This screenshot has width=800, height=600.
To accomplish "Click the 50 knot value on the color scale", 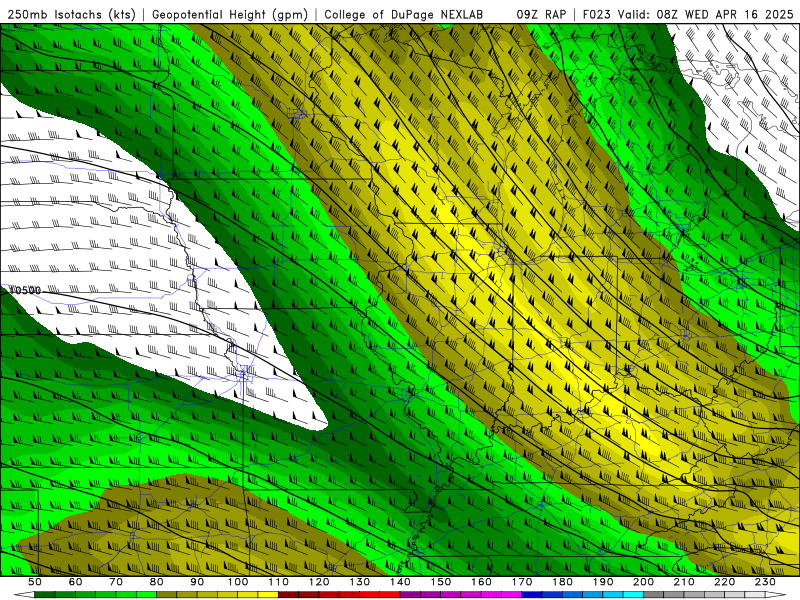I will pyautogui.click(x=35, y=582).
